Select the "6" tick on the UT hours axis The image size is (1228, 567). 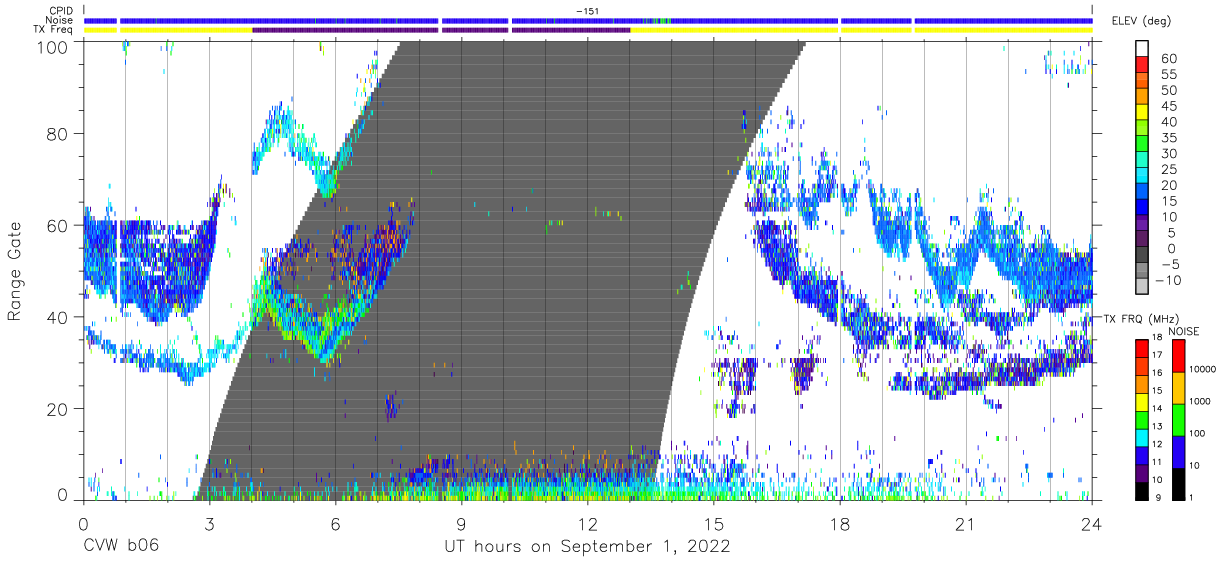click(x=335, y=524)
